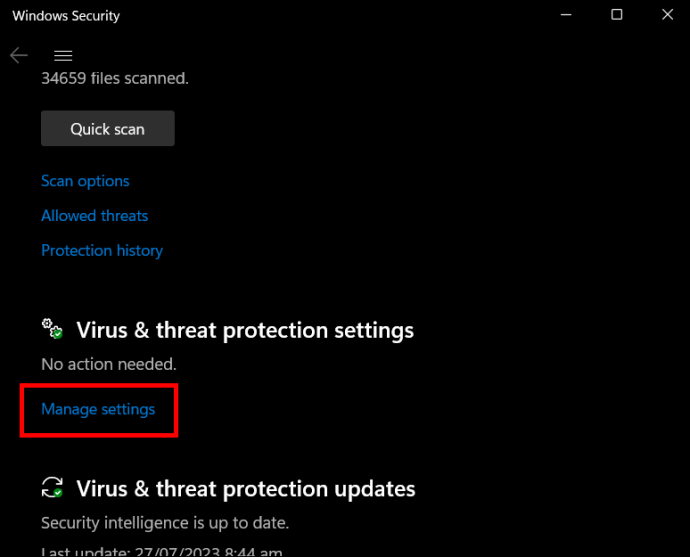Open the Allowed threats link
This screenshot has height=557, width=690.
94,216
